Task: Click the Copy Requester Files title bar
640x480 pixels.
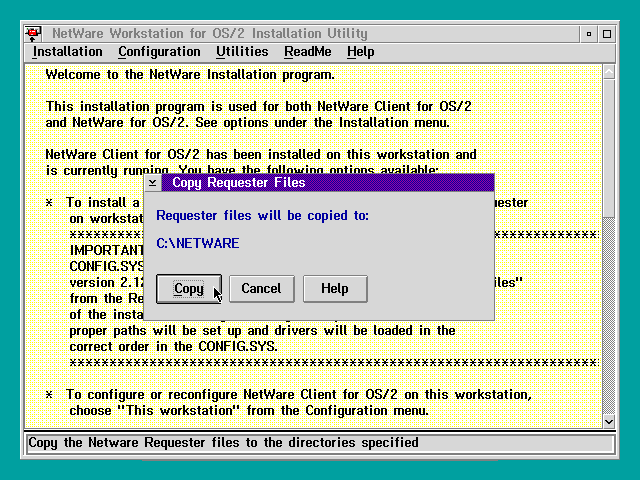Action: pyautogui.click(x=328, y=182)
